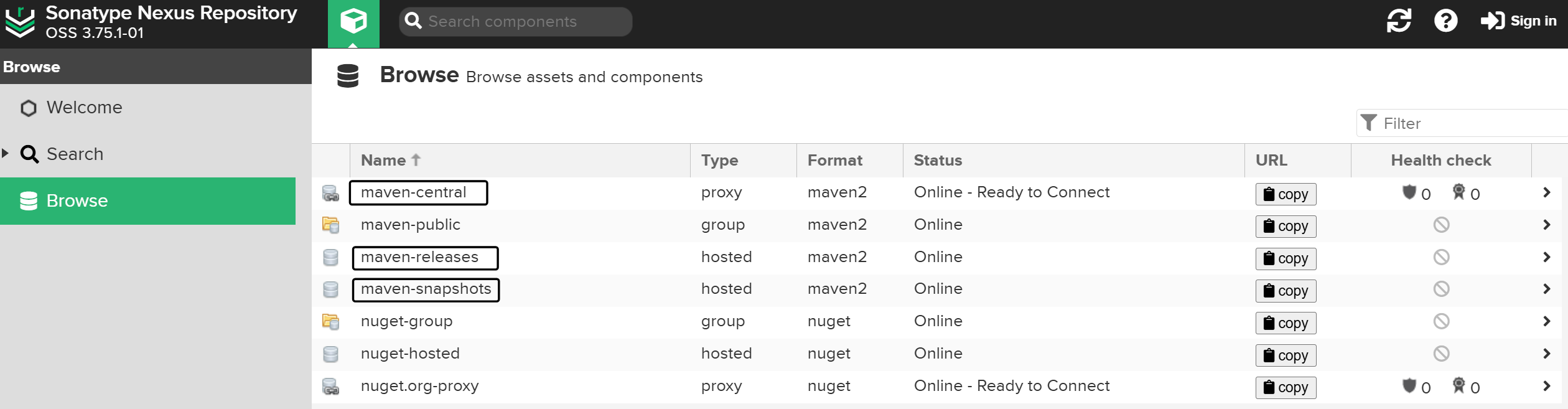Click the nuget-group folder icon

[x=331, y=321]
